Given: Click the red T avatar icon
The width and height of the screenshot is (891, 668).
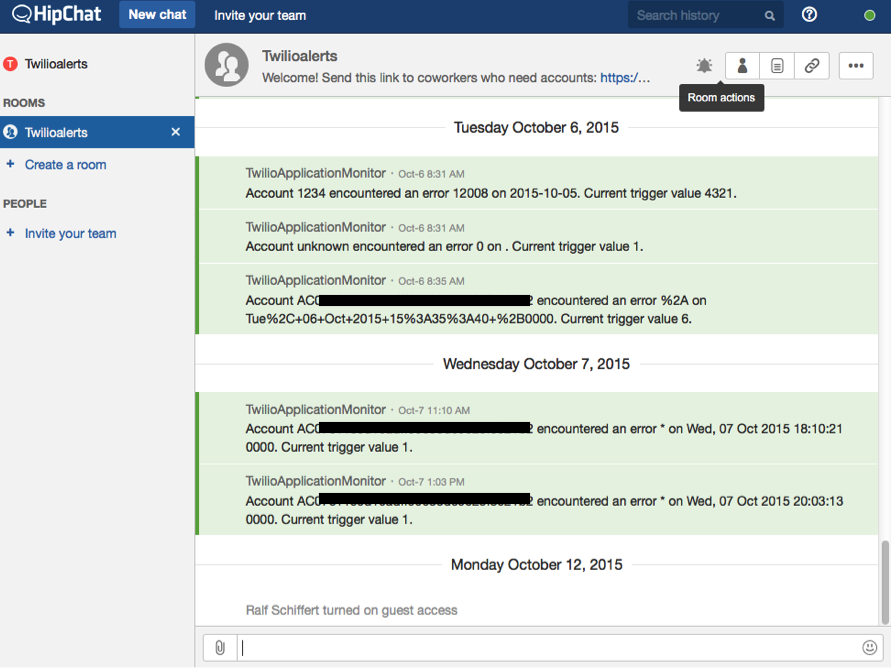Looking at the screenshot, I should click(10, 64).
